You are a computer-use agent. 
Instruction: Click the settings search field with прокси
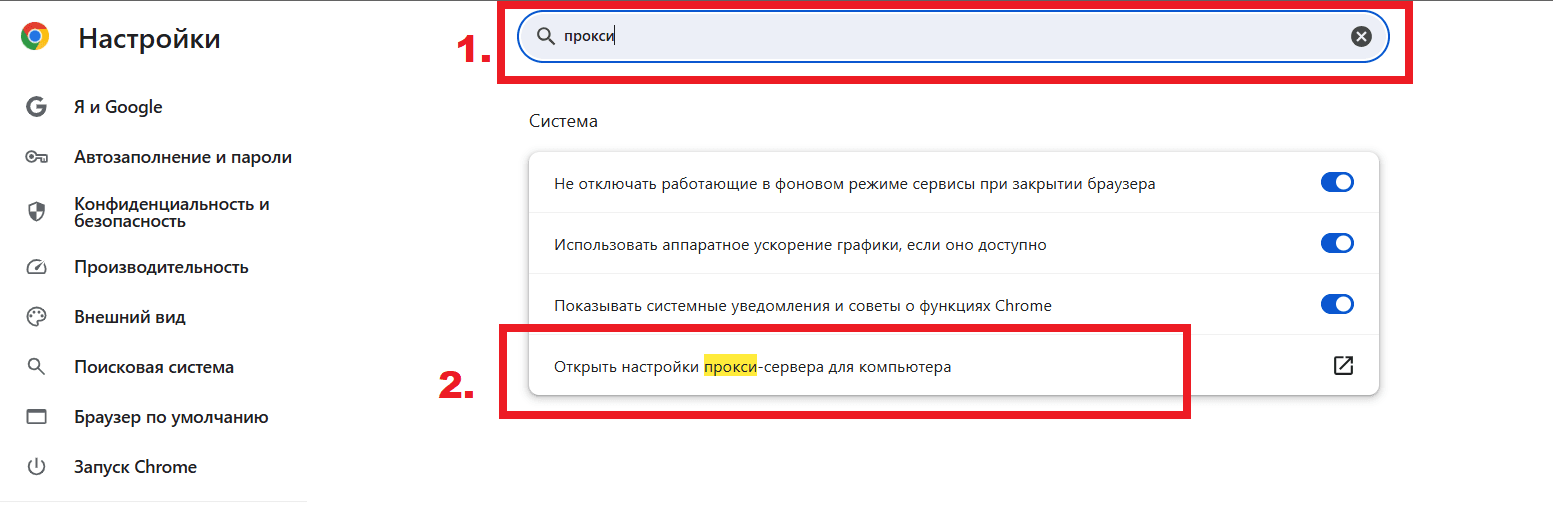click(953, 37)
